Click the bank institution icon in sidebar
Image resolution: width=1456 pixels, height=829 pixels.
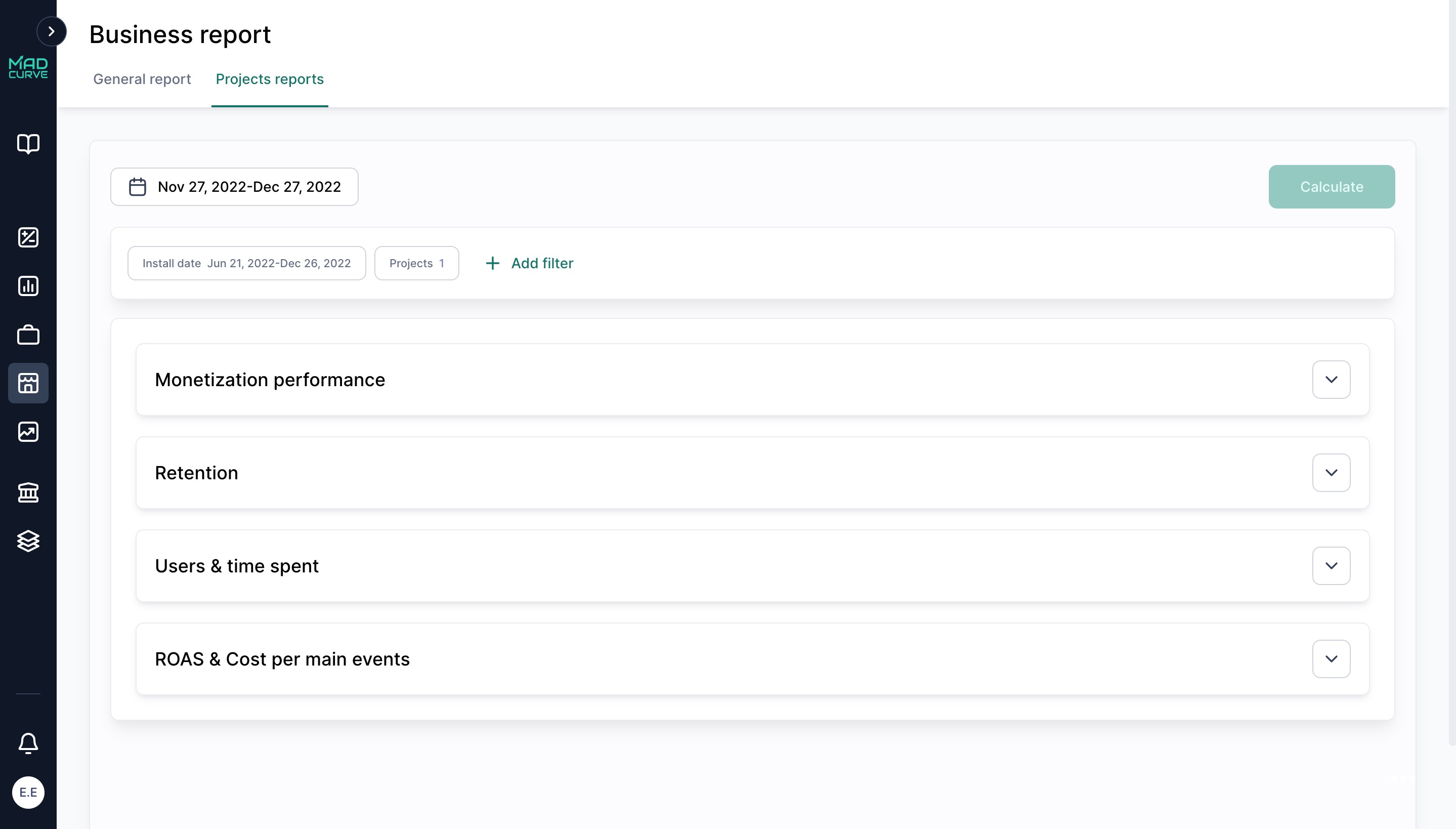[x=28, y=492]
